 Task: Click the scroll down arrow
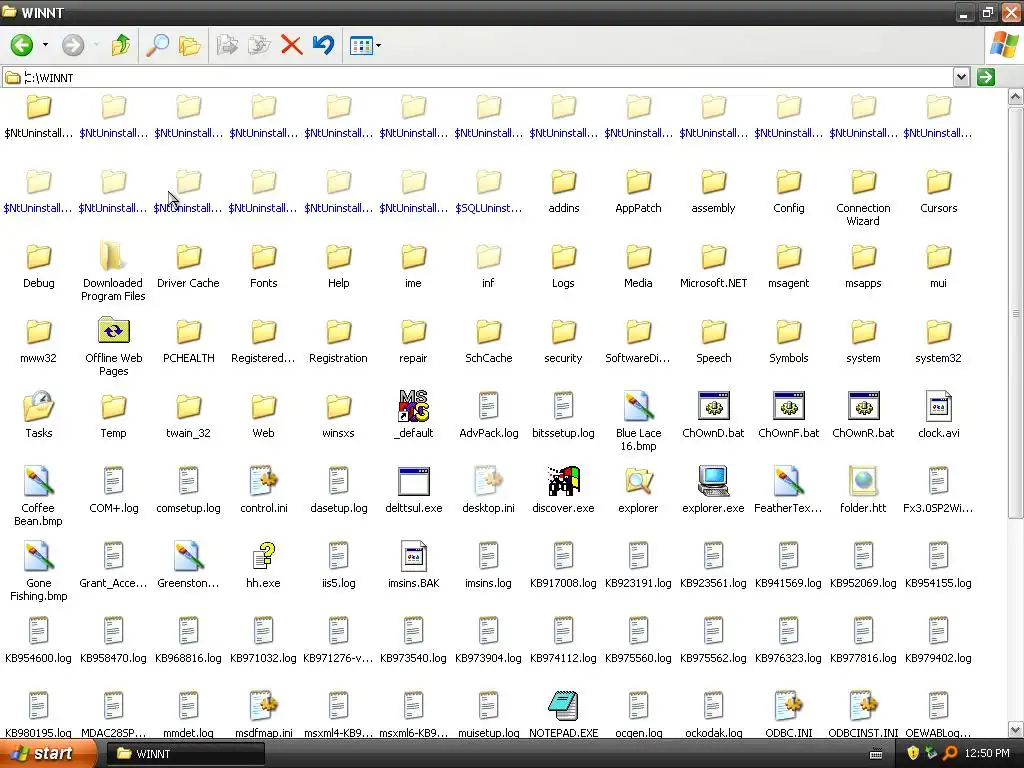click(1016, 729)
